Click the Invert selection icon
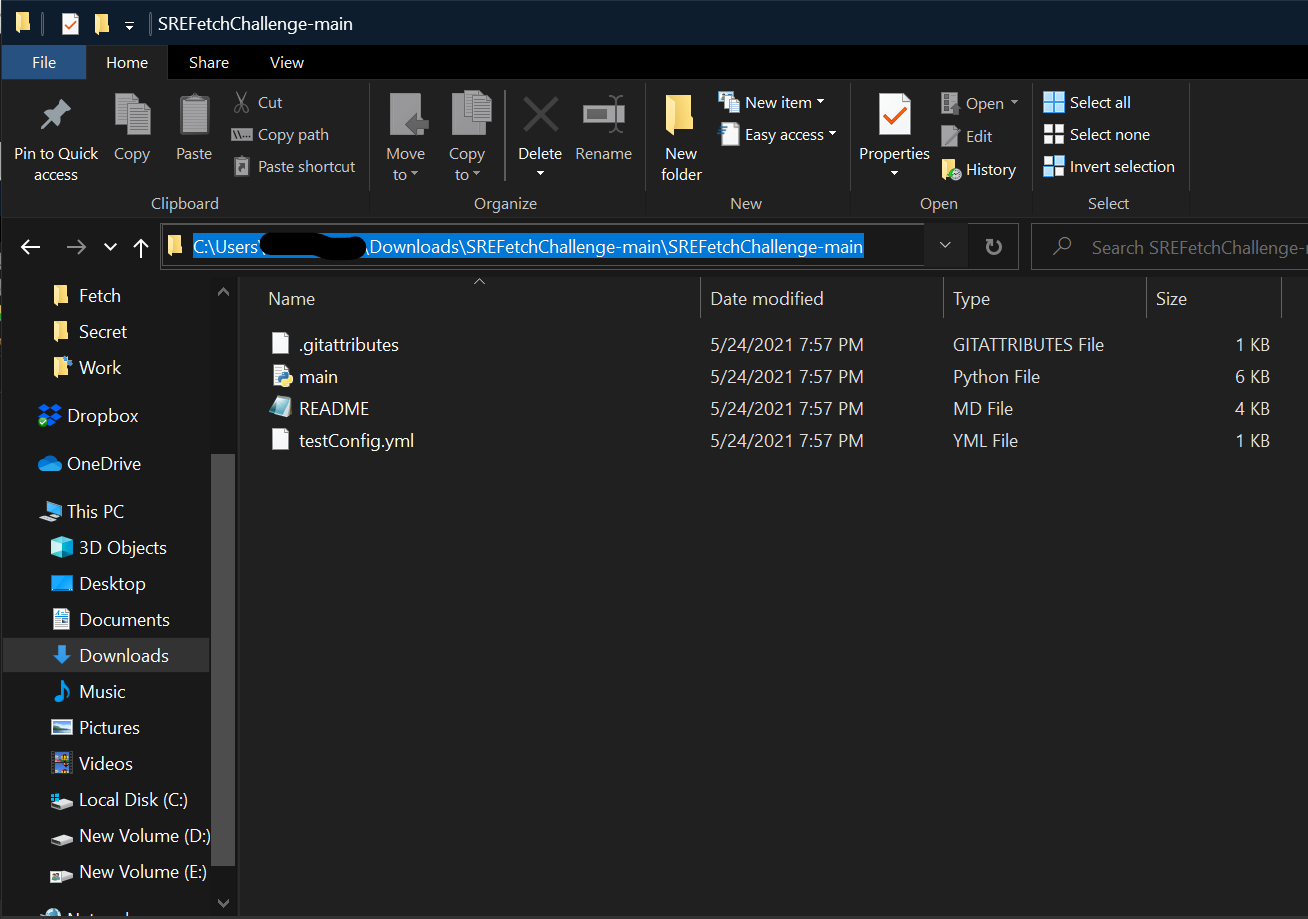The width and height of the screenshot is (1308, 919). click(1054, 166)
